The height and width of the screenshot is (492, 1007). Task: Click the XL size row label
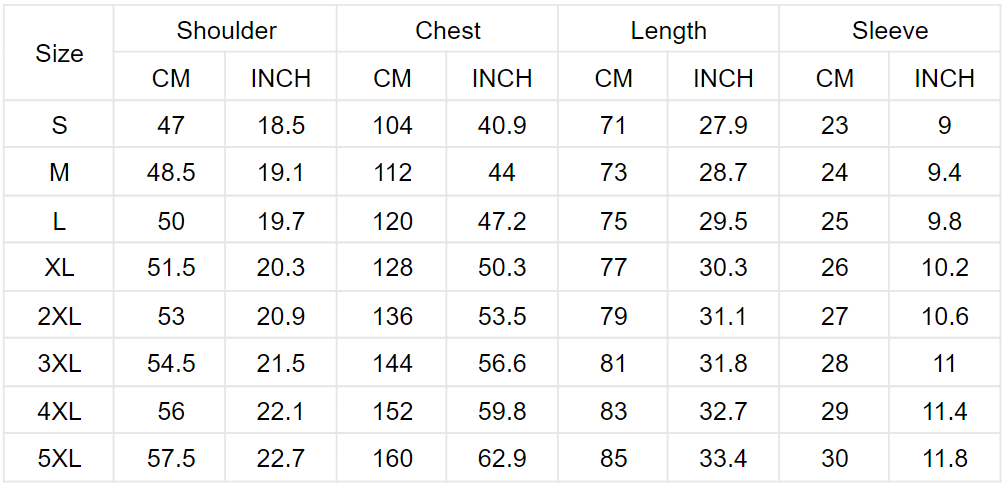point(59,267)
